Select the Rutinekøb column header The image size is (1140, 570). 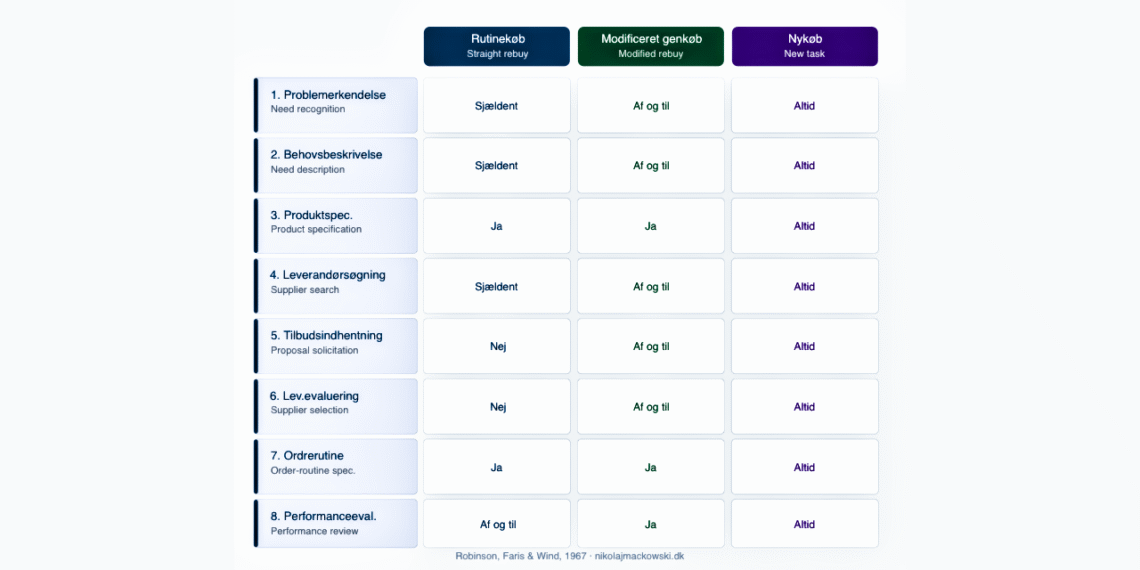(497, 46)
